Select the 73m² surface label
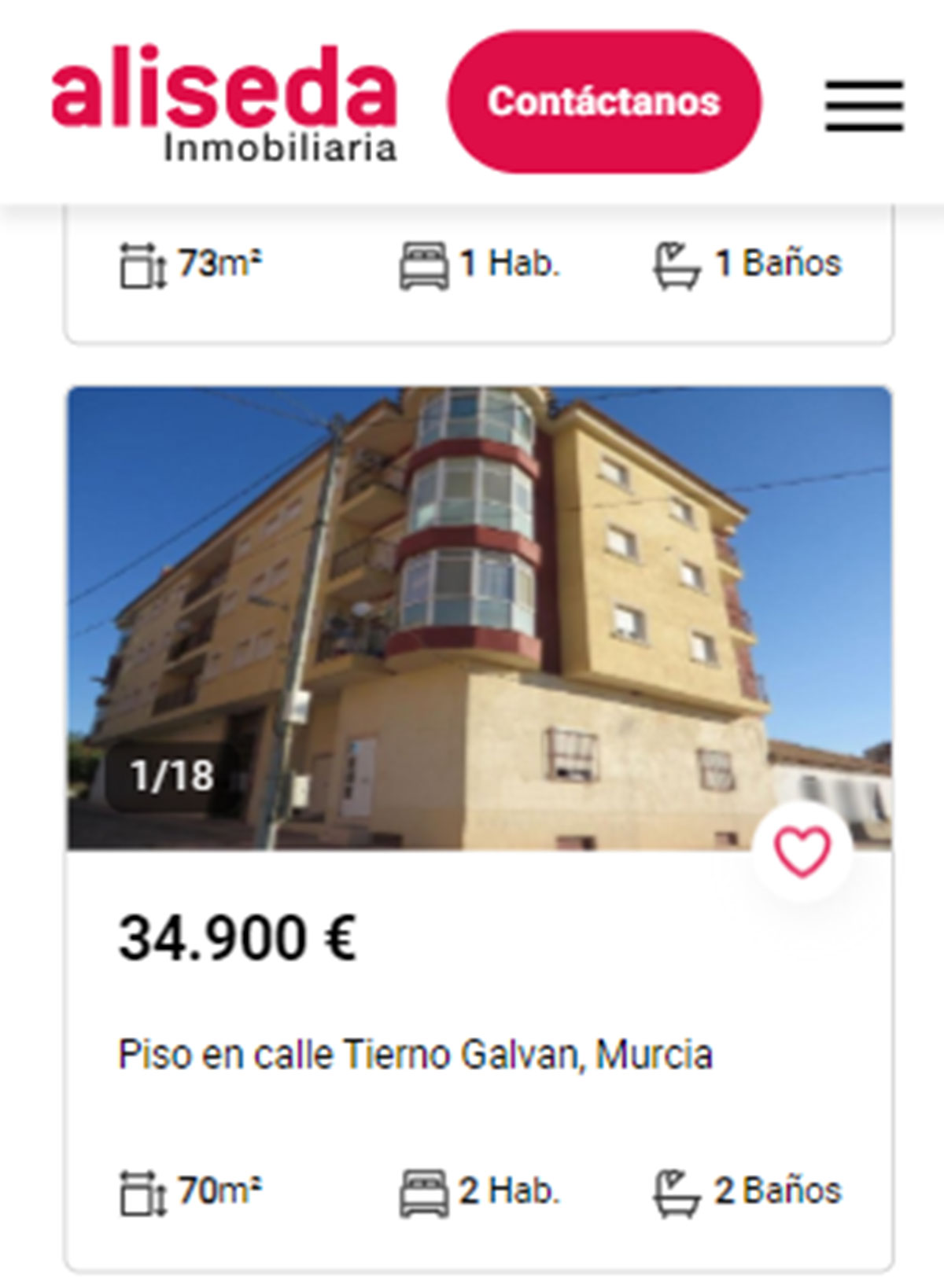Screen dimensions: 944x1288 pyautogui.click(x=219, y=263)
